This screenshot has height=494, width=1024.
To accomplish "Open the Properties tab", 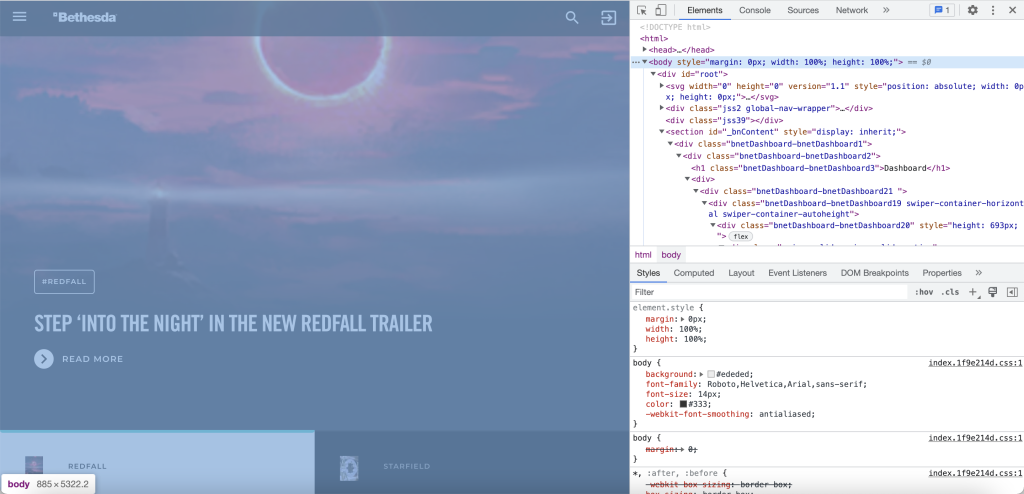I will 942,272.
